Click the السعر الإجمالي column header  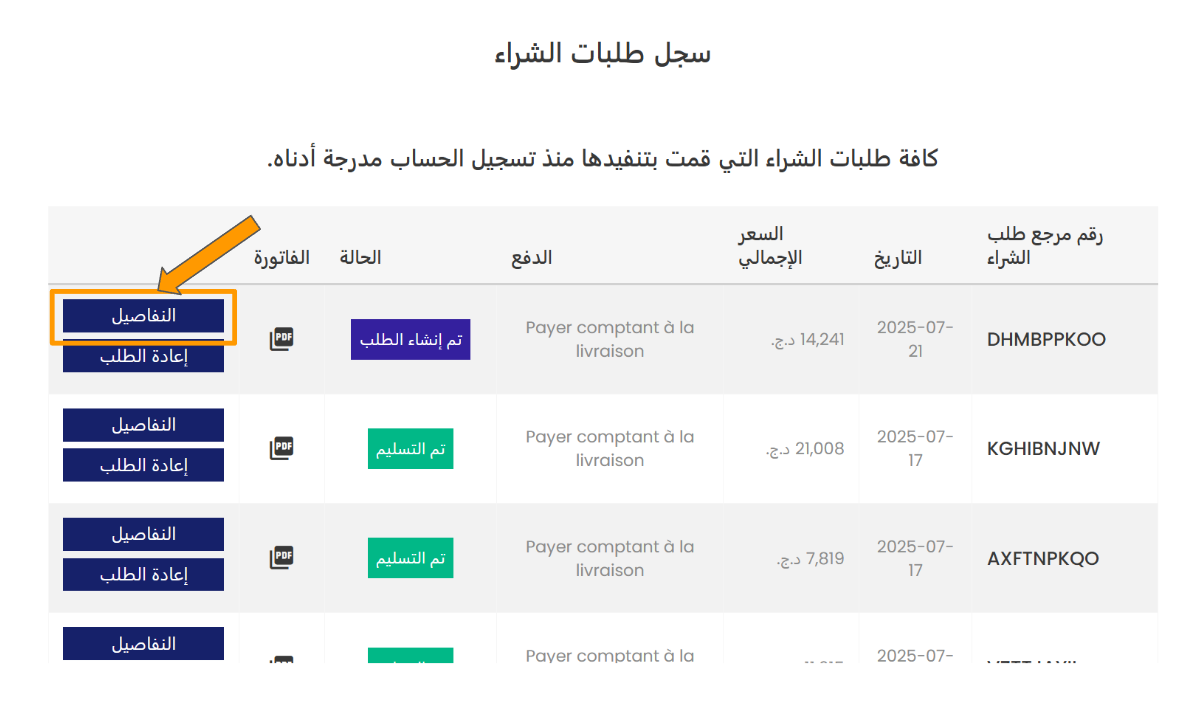770,247
